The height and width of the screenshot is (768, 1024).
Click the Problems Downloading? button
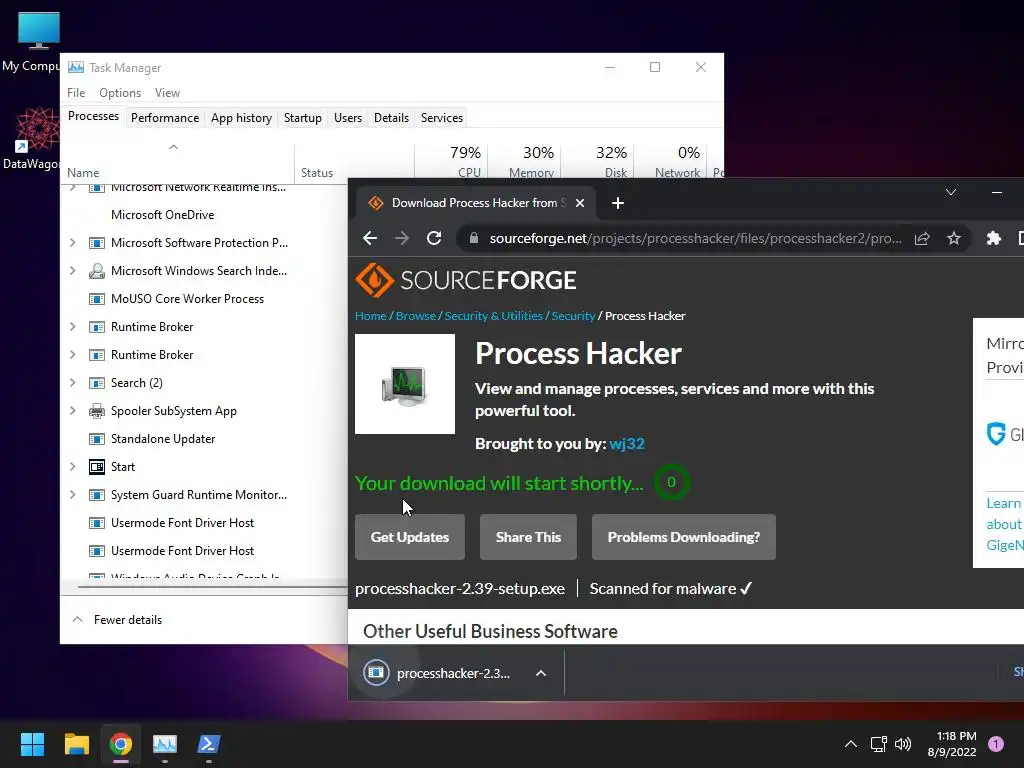tap(684, 537)
